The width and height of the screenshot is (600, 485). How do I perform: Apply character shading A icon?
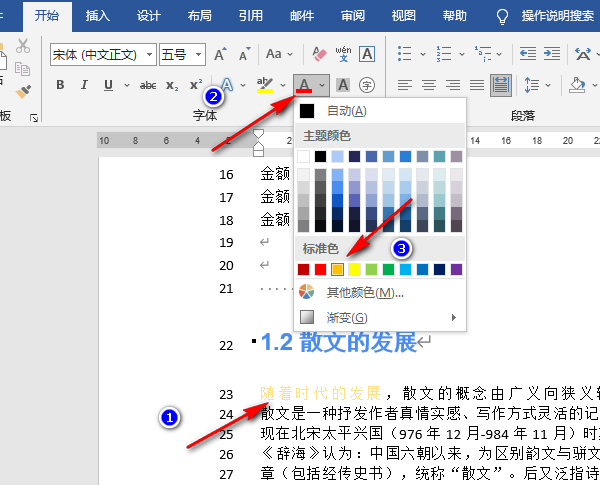(343, 85)
